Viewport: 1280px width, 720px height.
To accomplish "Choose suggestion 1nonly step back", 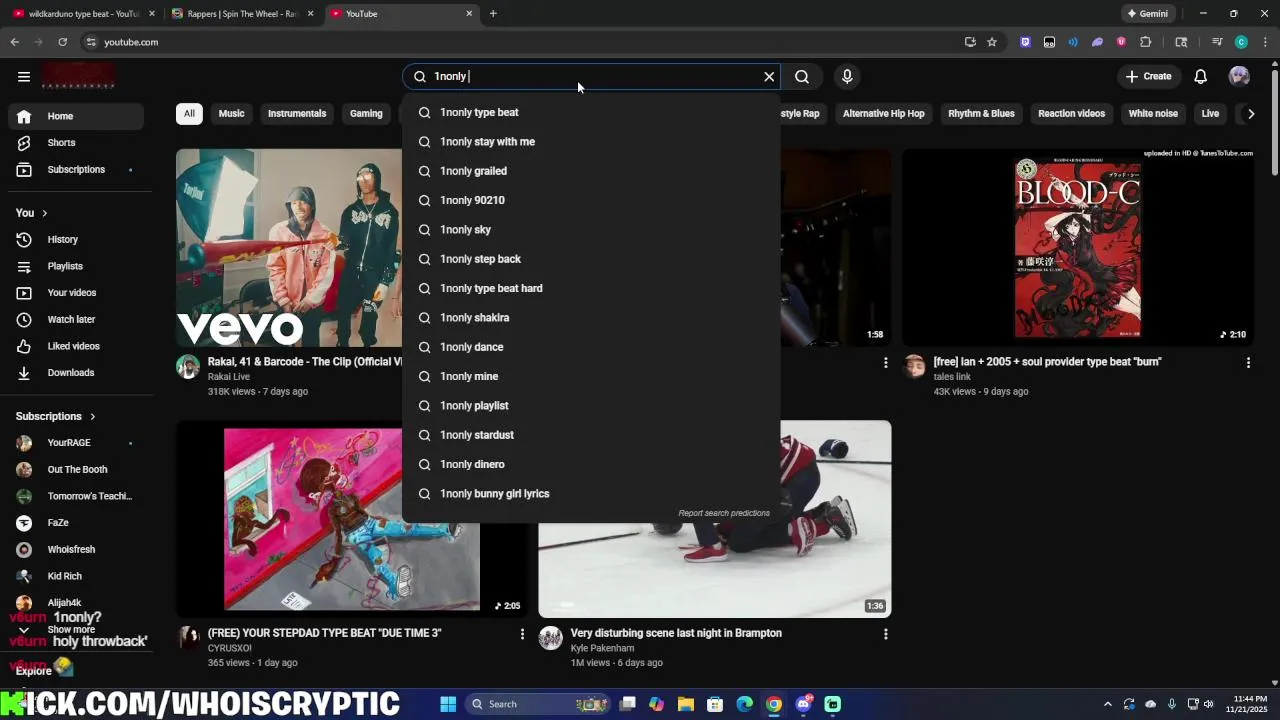I will click(x=591, y=259).
